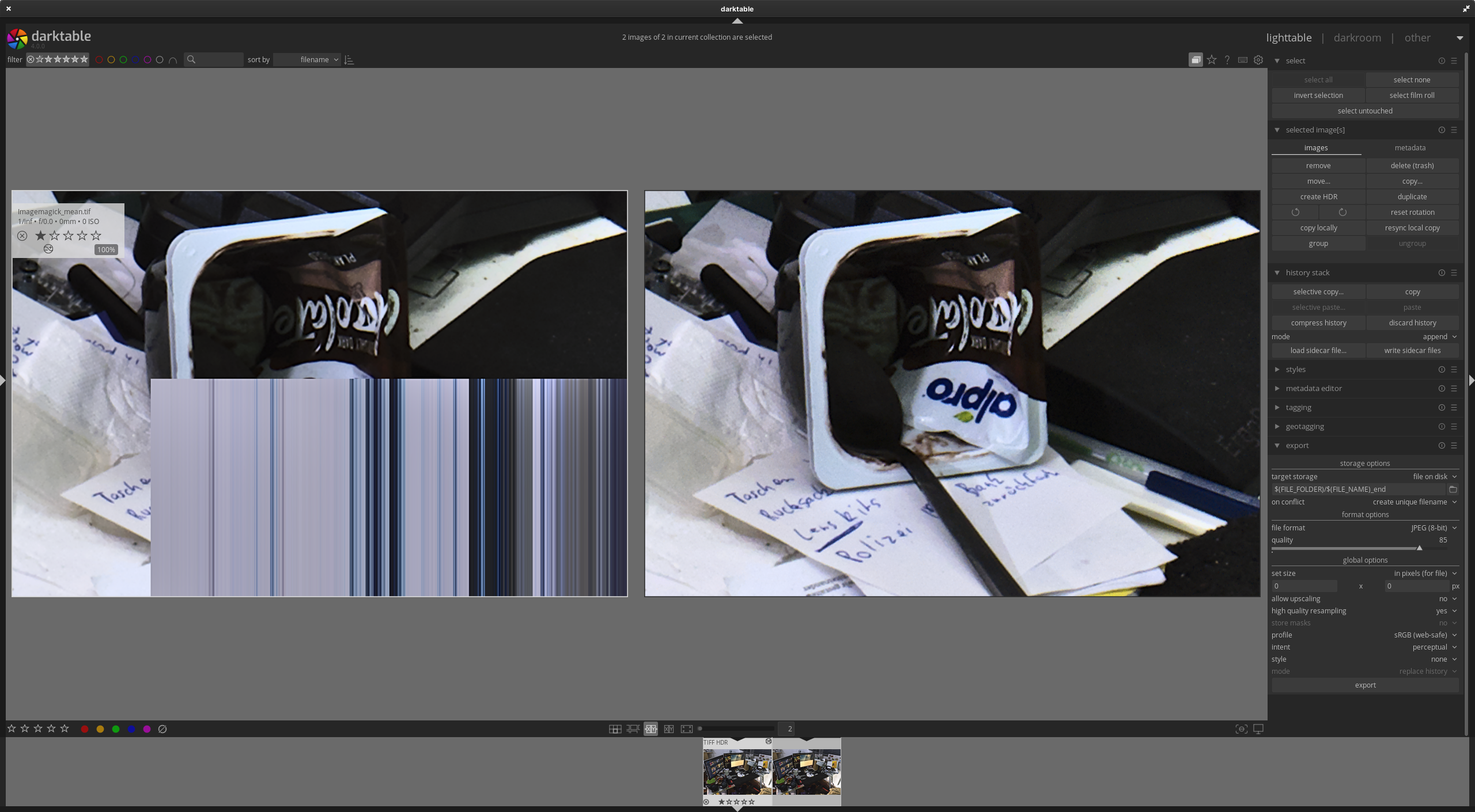This screenshot has height=812, width=1475.
Task: Reject Imagemagick_mean.tif with its reject icon
Action: click(x=22, y=236)
